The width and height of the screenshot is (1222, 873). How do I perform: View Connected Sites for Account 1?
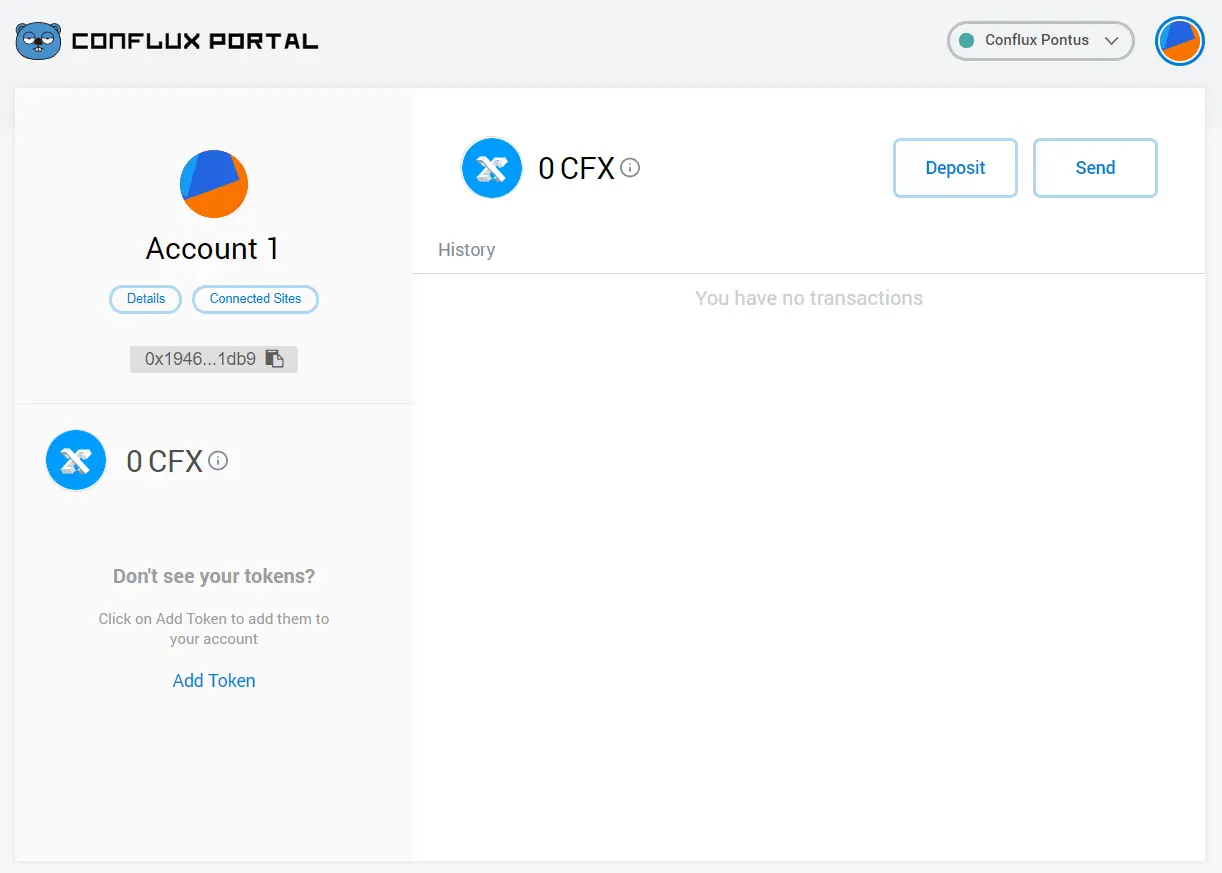tap(255, 299)
